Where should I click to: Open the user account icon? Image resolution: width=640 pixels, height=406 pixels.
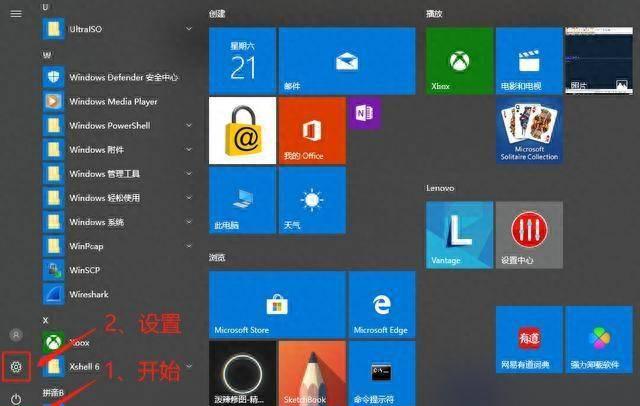[16, 335]
